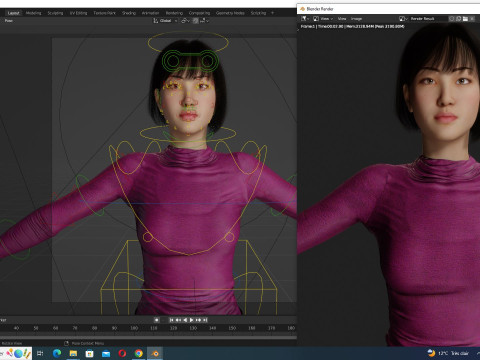
Task: Click Blender Render window title icon
Action: tap(302, 9)
